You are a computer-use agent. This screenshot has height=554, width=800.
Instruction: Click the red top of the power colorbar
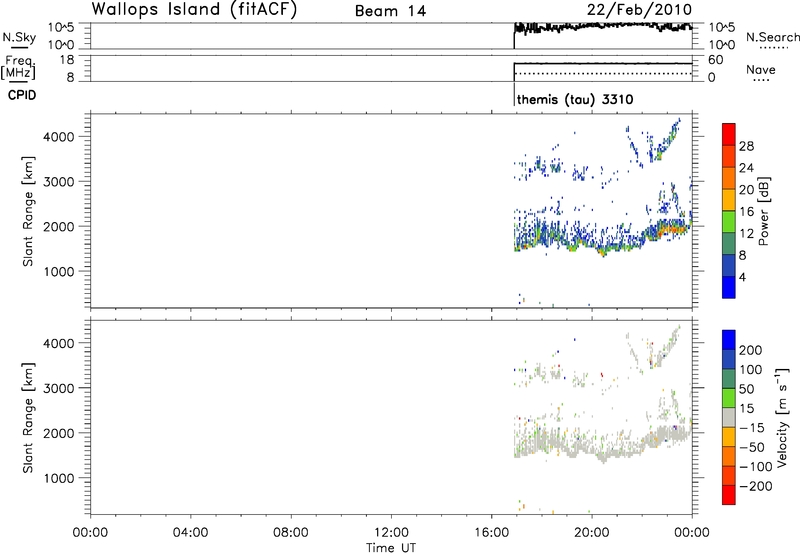coord(729,134)
